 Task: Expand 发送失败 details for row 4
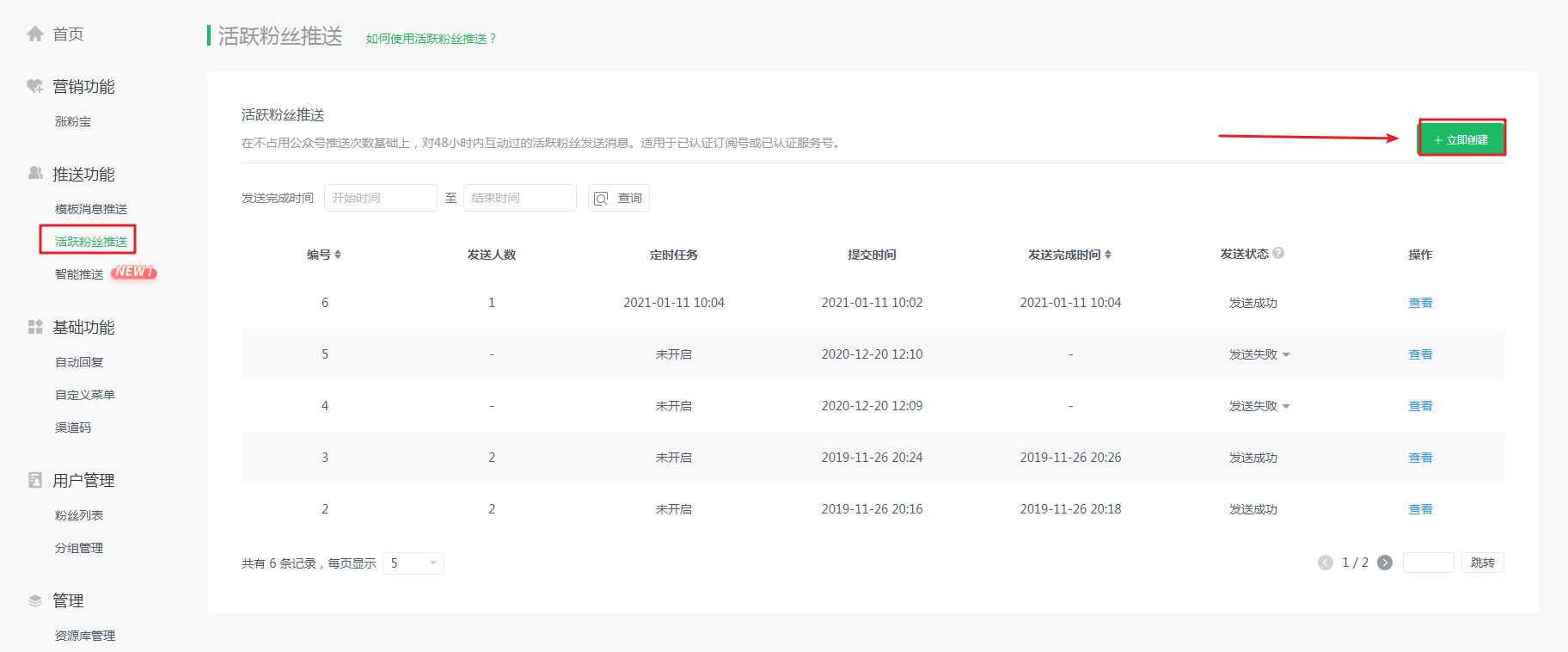(1286, 406)
